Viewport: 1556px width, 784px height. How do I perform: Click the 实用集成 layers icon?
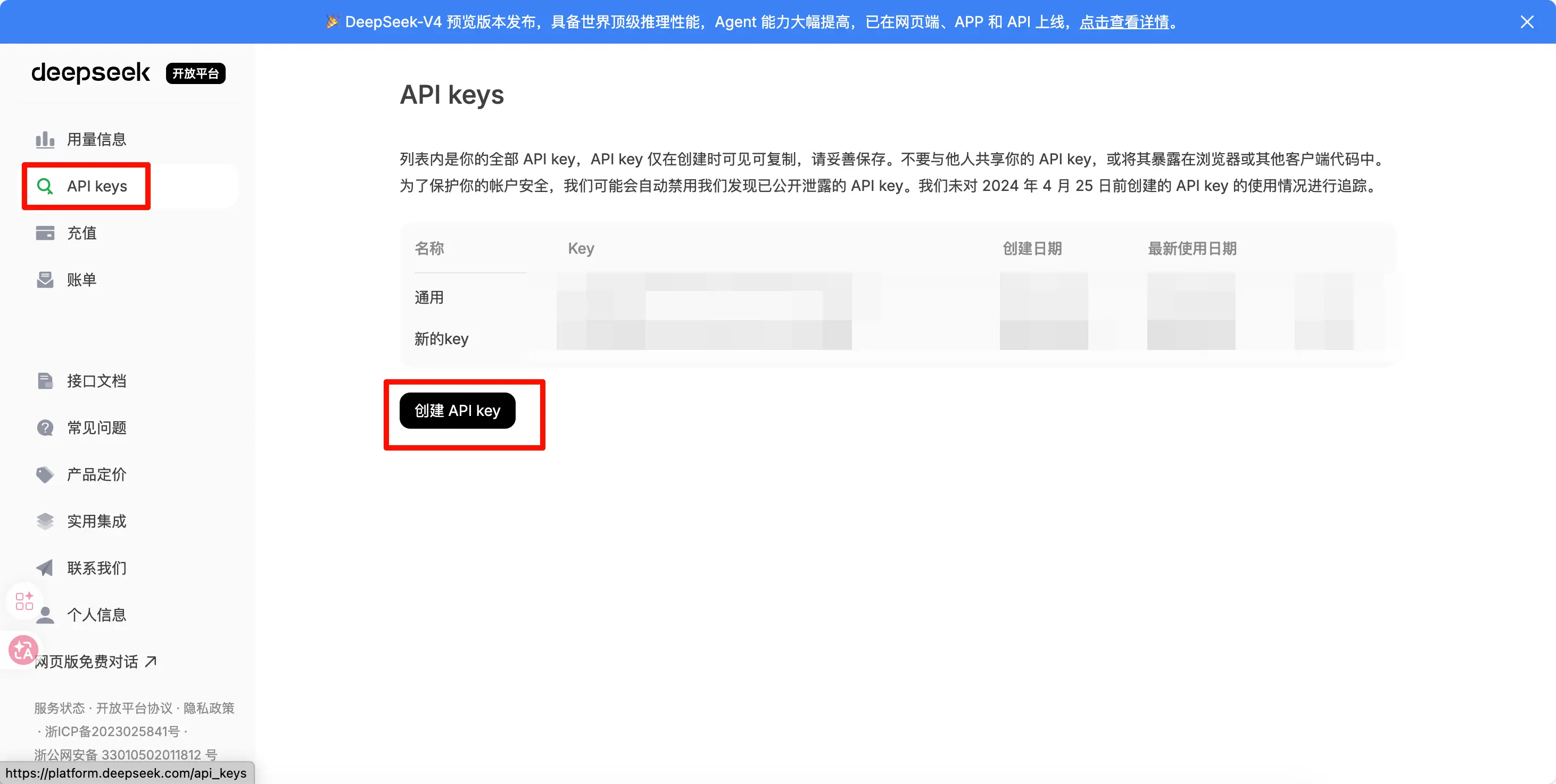coord(45,521)
